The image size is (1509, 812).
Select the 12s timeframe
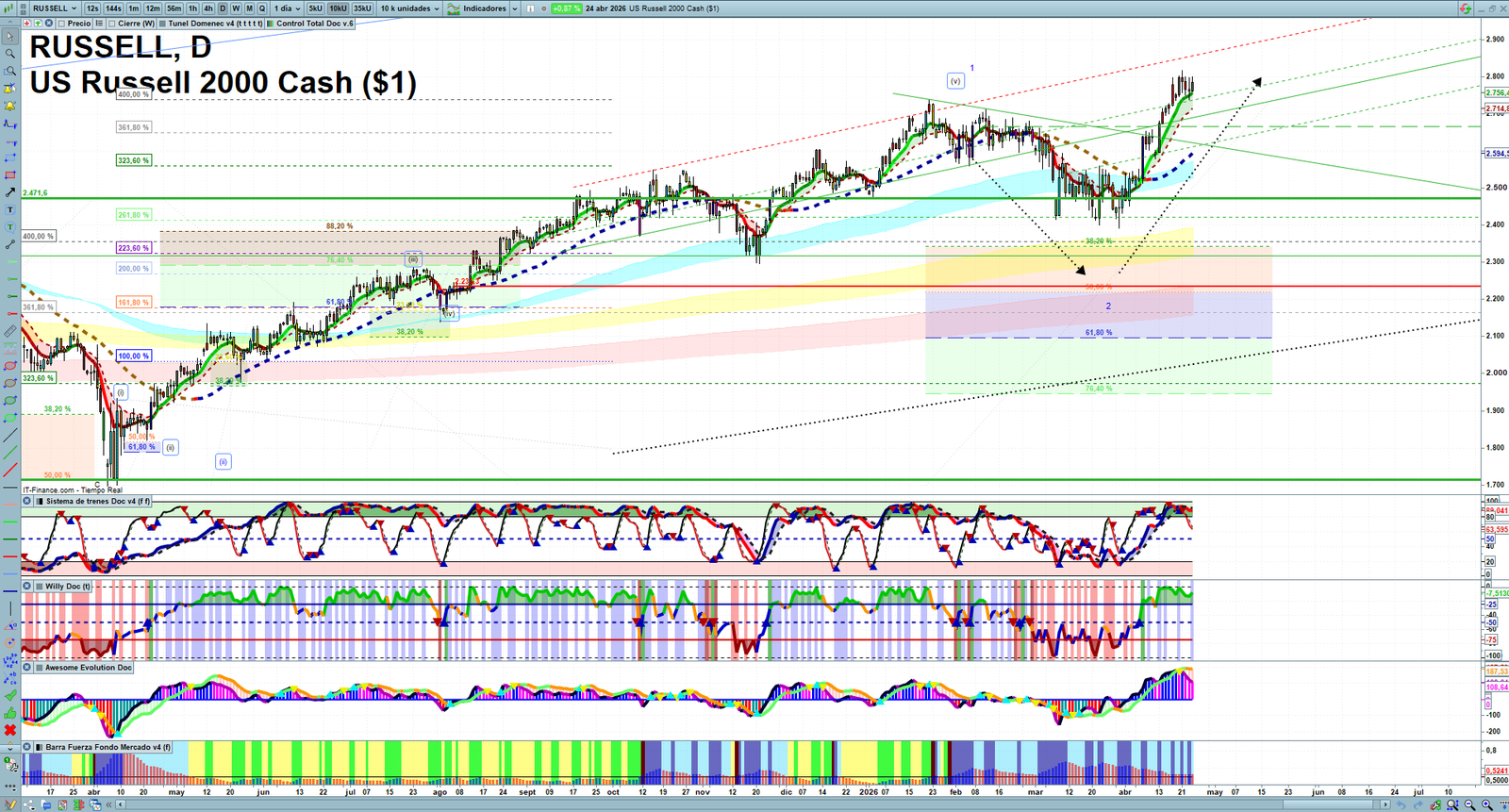[x=92, y=8]
